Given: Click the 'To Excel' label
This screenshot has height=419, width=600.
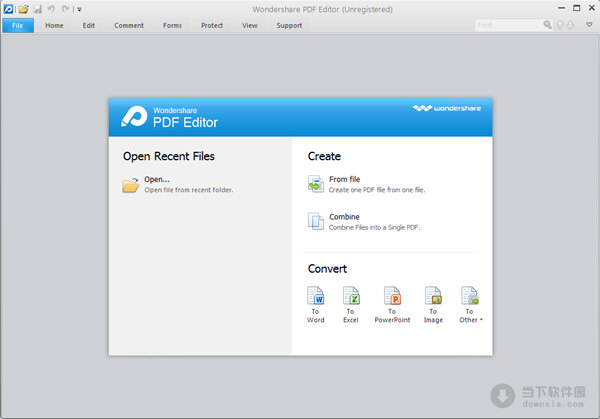Looking at the screenshot, I should point(351,316).
